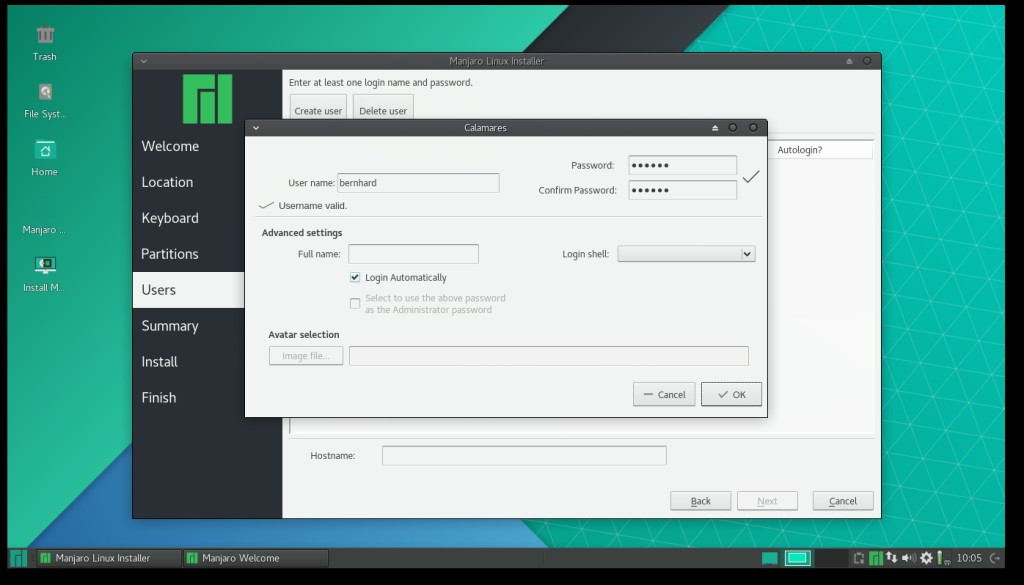This screenshot has height=585, width=1024.
Task: Click the 'Advanced settings' heading
Action: (302, 232)
